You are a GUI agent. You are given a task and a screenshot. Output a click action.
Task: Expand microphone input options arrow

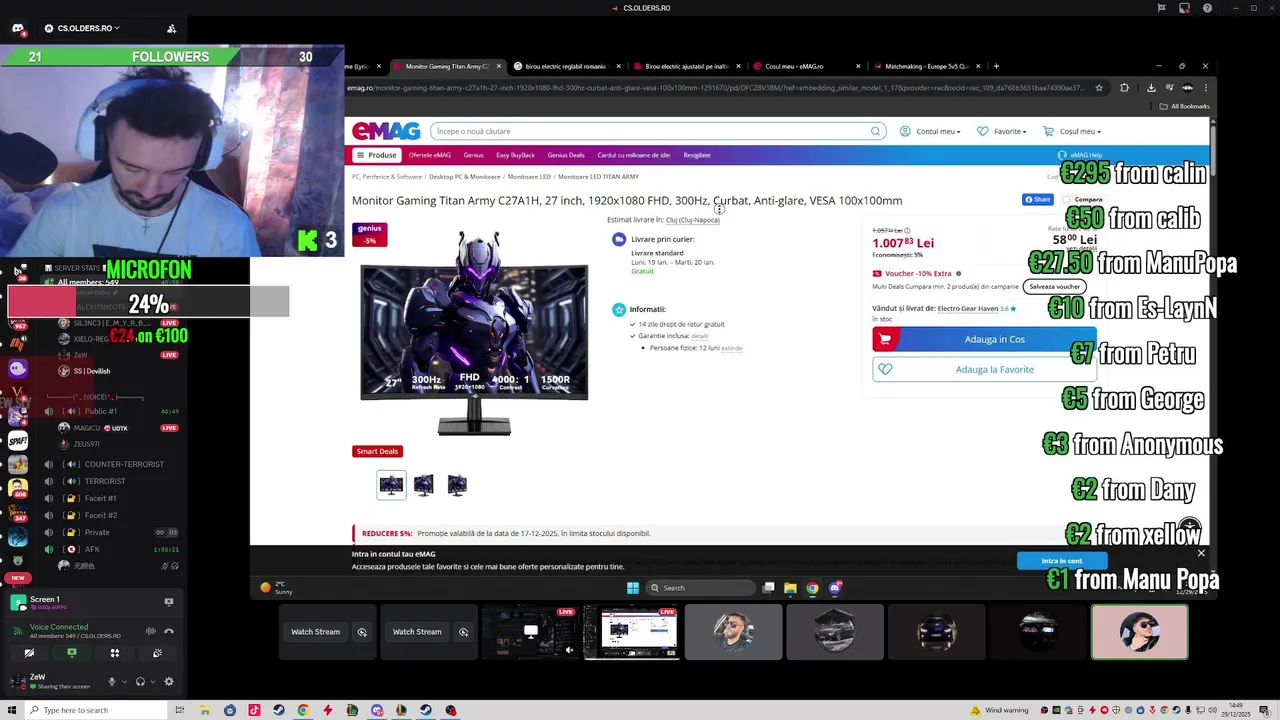click(x=123, y=682)
